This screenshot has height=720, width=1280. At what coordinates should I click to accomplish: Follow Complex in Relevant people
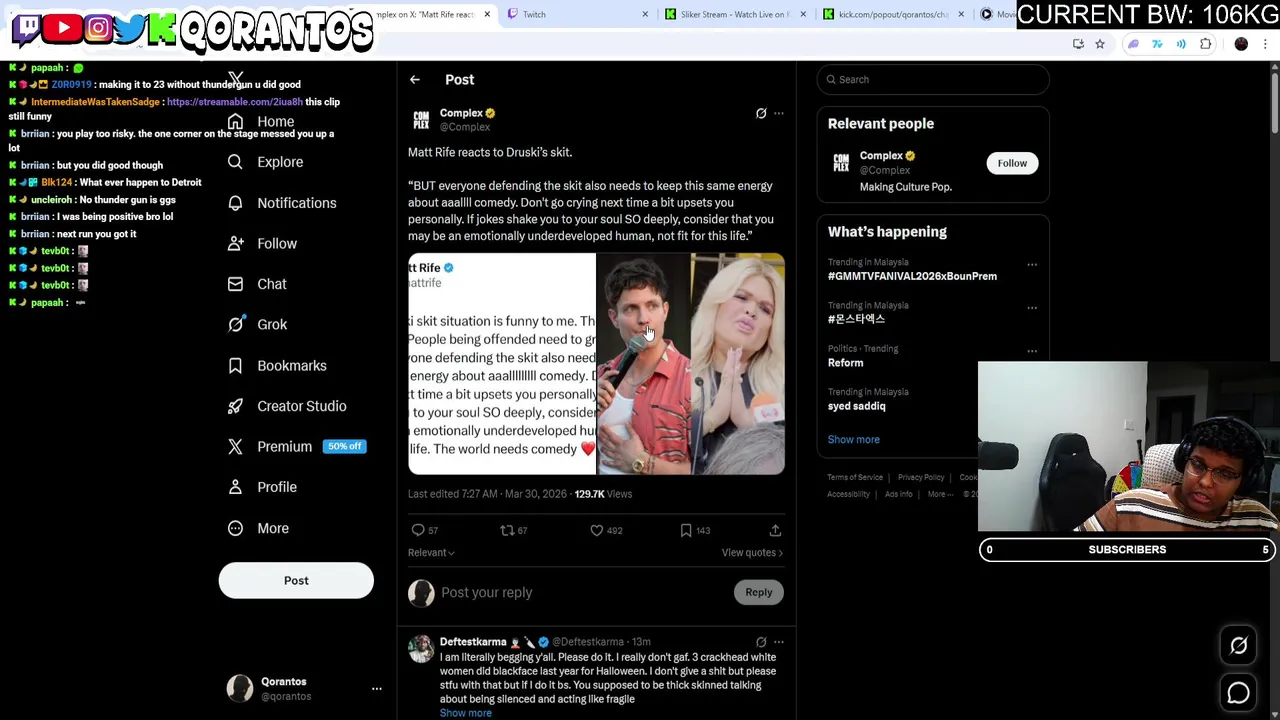point(1012,164)
